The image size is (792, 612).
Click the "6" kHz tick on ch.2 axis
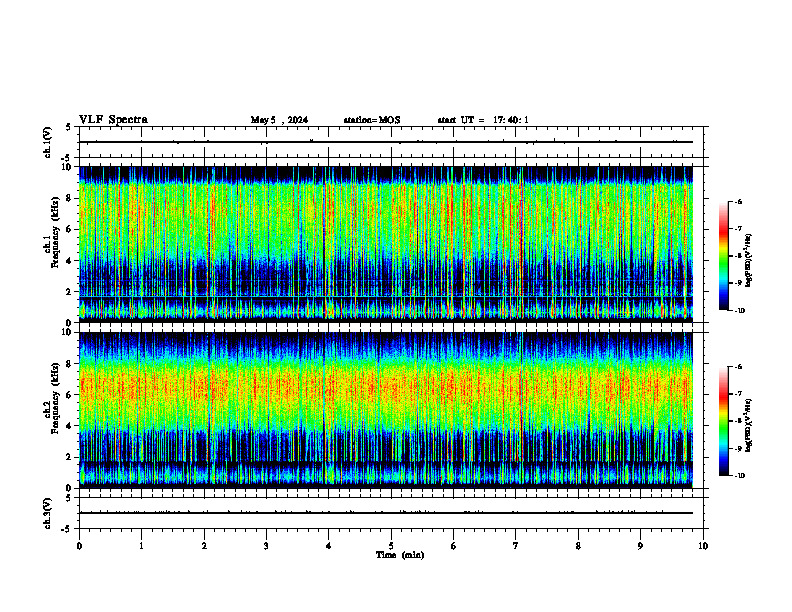coord(69,394)
